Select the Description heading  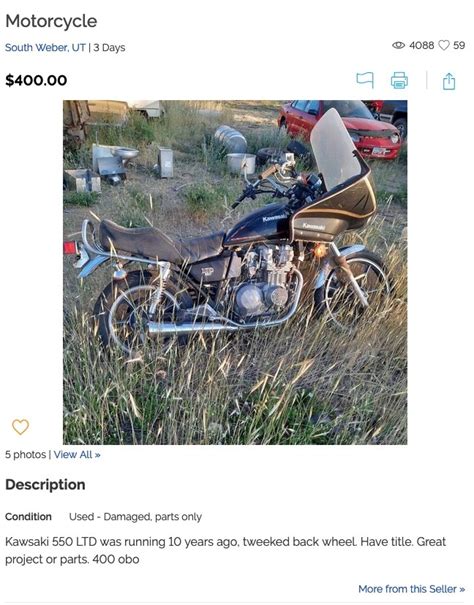coord(45,485)
